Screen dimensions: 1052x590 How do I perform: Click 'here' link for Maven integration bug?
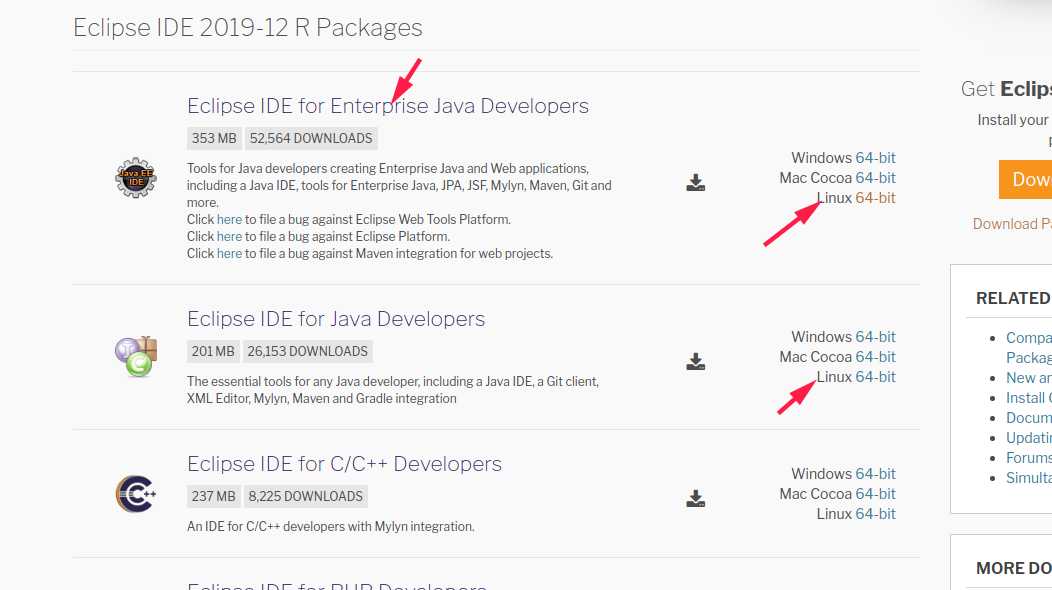pyautogui.click(x=229, y=254)
